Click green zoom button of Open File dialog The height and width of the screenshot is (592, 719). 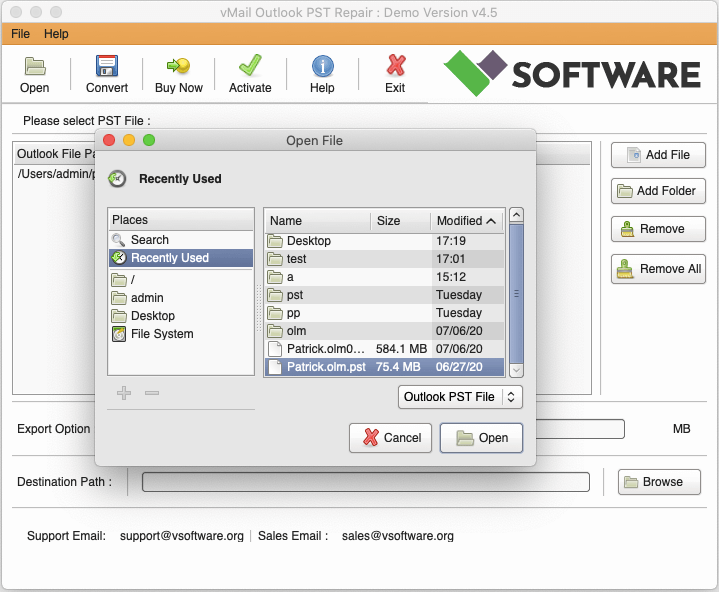click(x=149, y=140)
